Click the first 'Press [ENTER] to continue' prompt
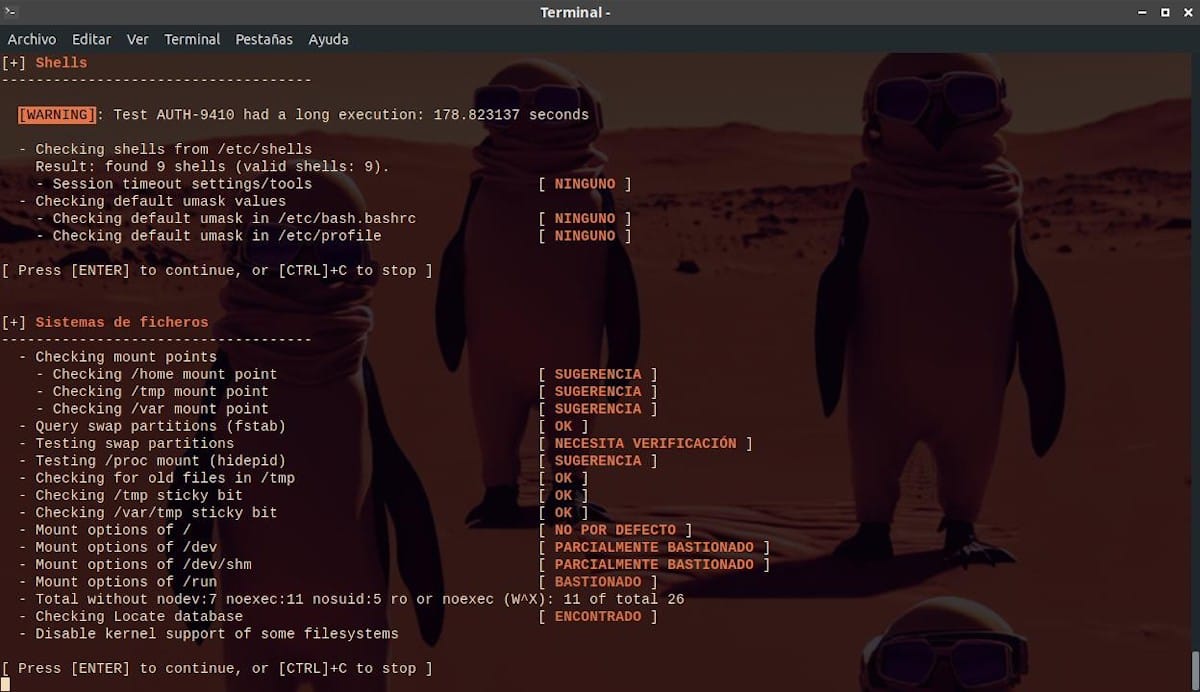 (x=217, y=270)
